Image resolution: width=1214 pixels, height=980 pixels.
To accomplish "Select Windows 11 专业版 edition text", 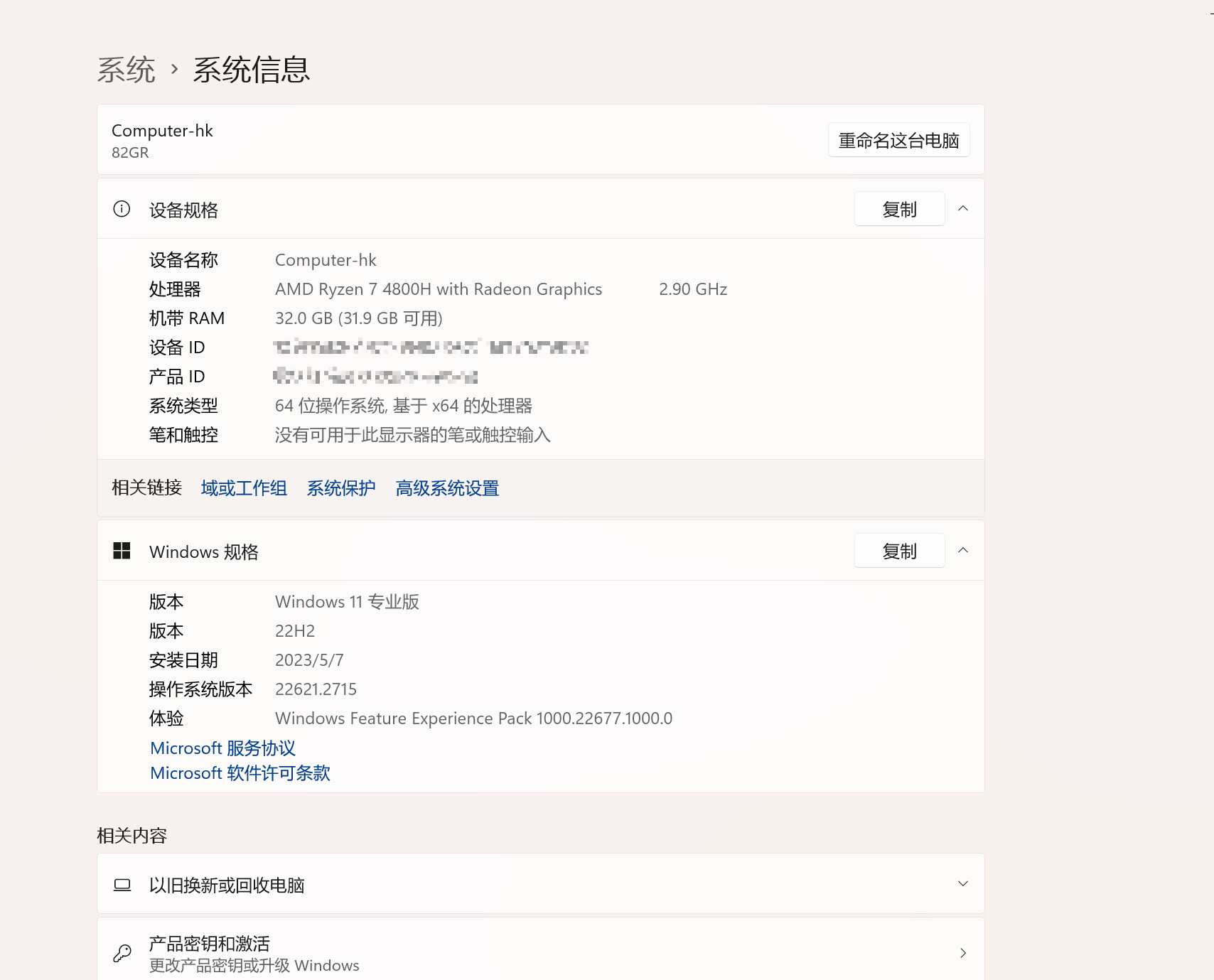I will click(x=347, y=602).
